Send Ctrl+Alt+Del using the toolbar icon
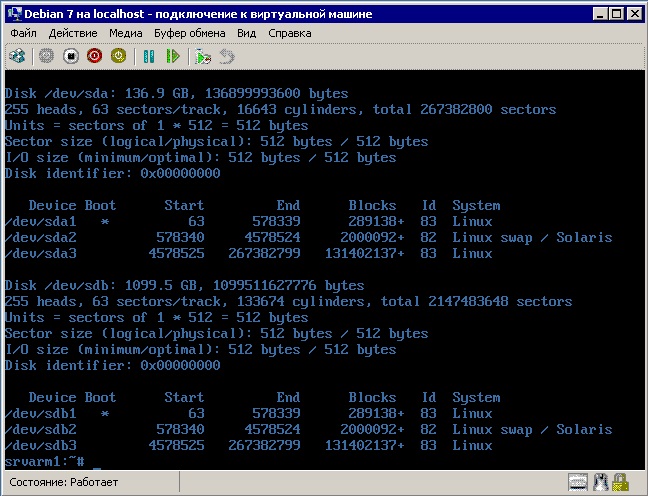The image size is (648, 496). [17, 56]
